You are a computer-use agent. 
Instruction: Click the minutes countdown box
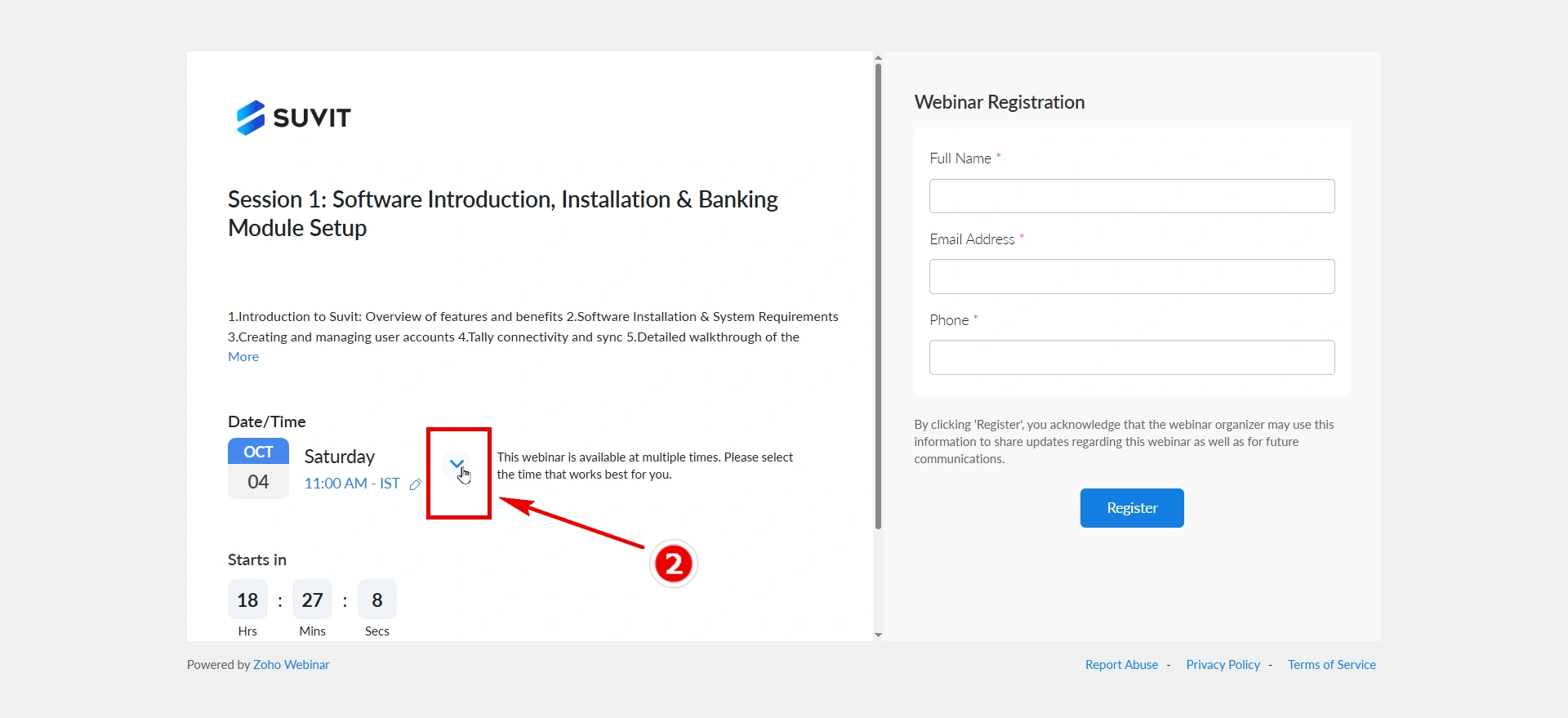(x=313, y=600)
